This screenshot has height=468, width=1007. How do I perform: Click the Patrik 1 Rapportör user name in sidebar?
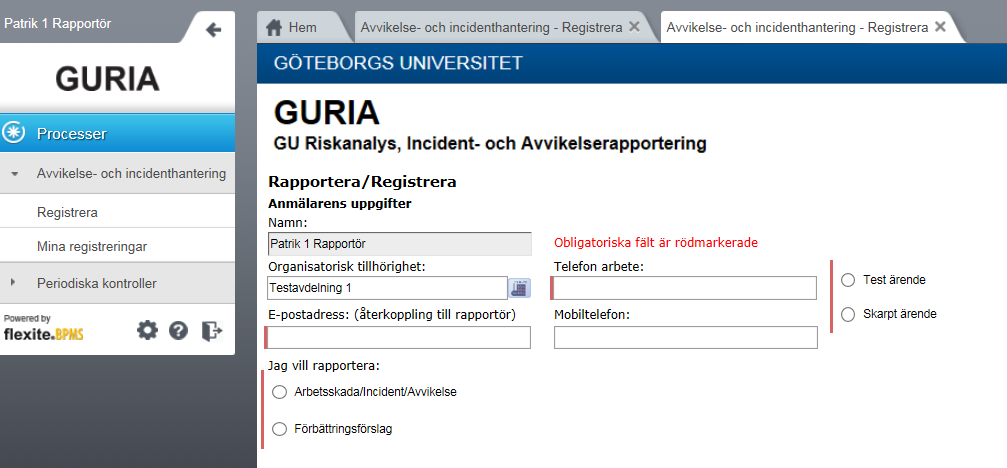(58, 24)
